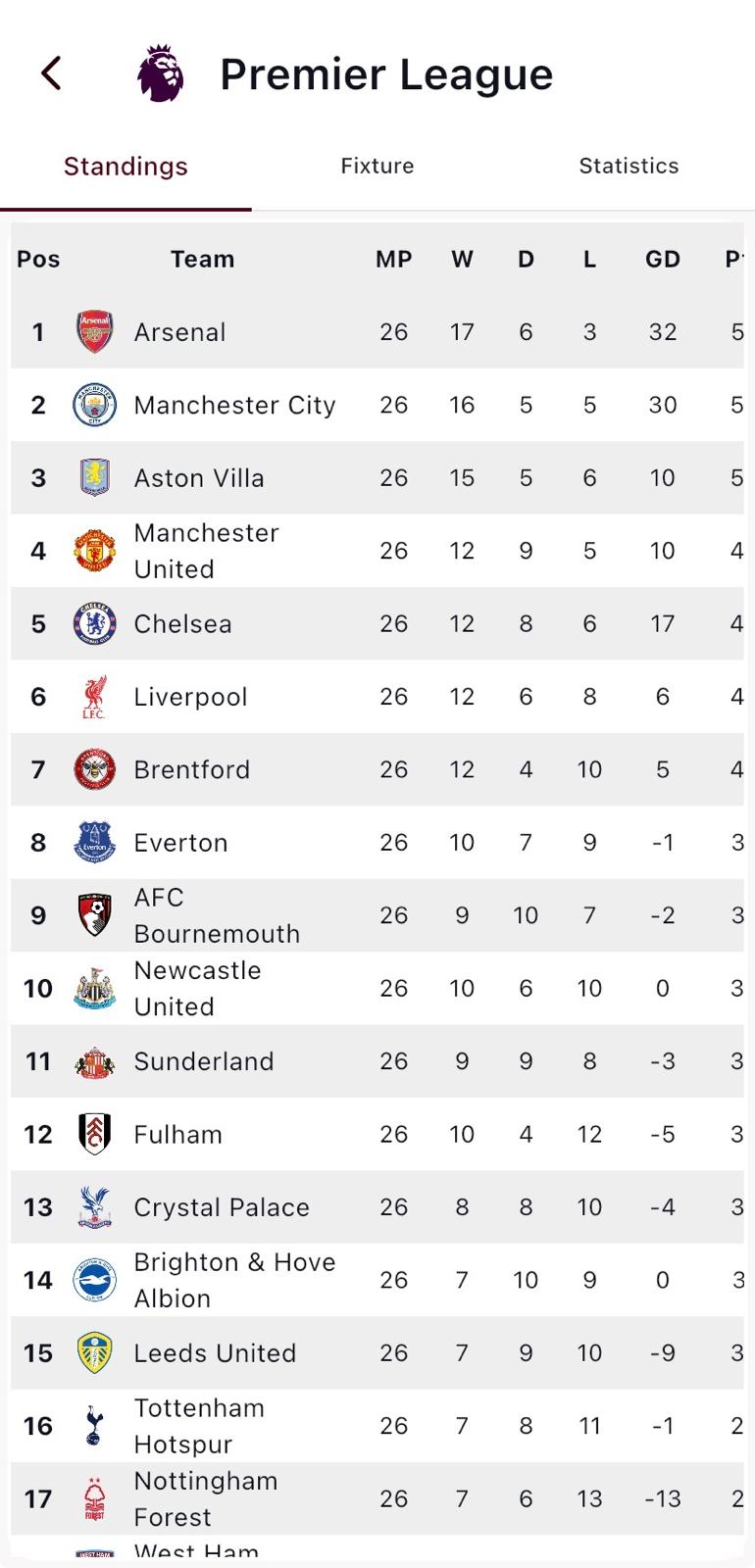Click the Manchester City club badge
This screenshot has width=755, height=1568.
click(95, 405)
